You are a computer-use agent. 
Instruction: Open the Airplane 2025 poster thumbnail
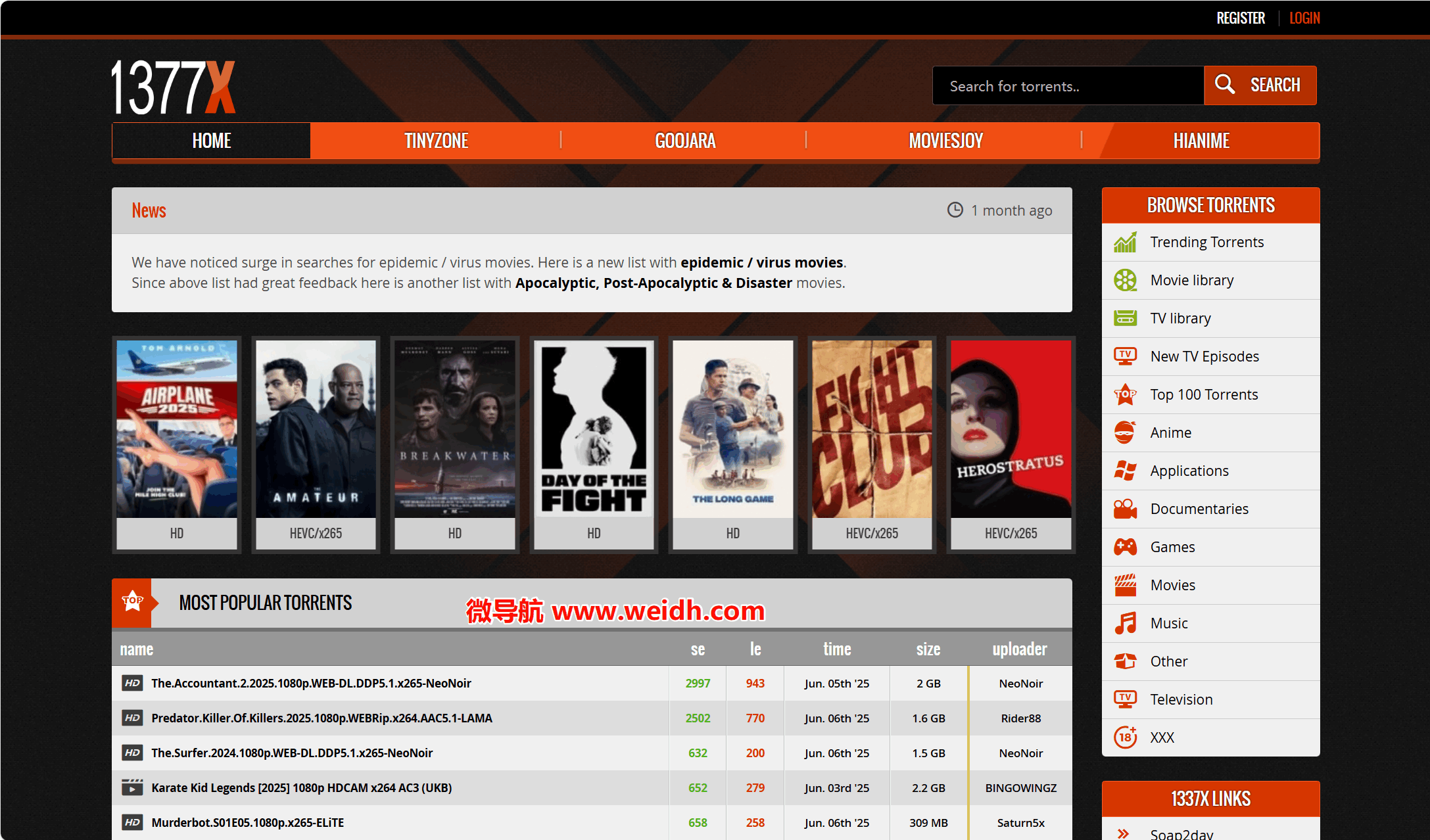click(x=177, y=429)
